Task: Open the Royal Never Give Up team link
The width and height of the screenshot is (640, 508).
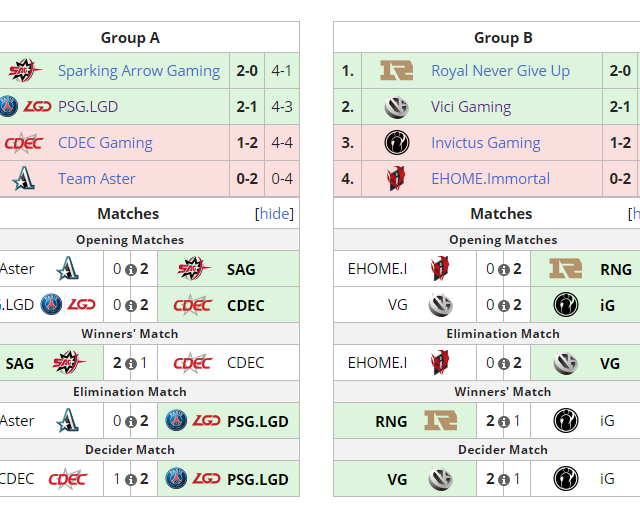Action: 500,71
